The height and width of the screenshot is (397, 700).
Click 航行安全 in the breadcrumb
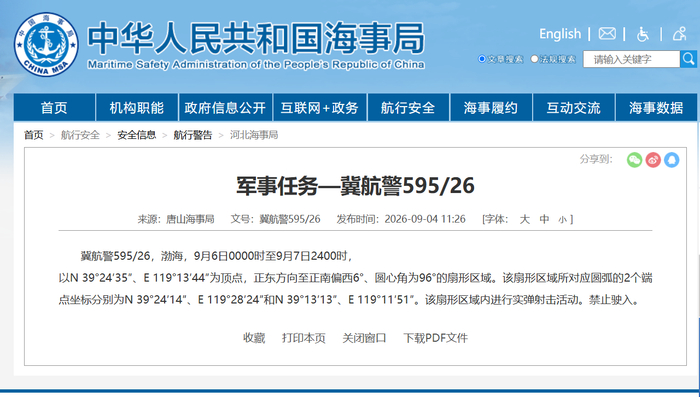click(80, 135)
